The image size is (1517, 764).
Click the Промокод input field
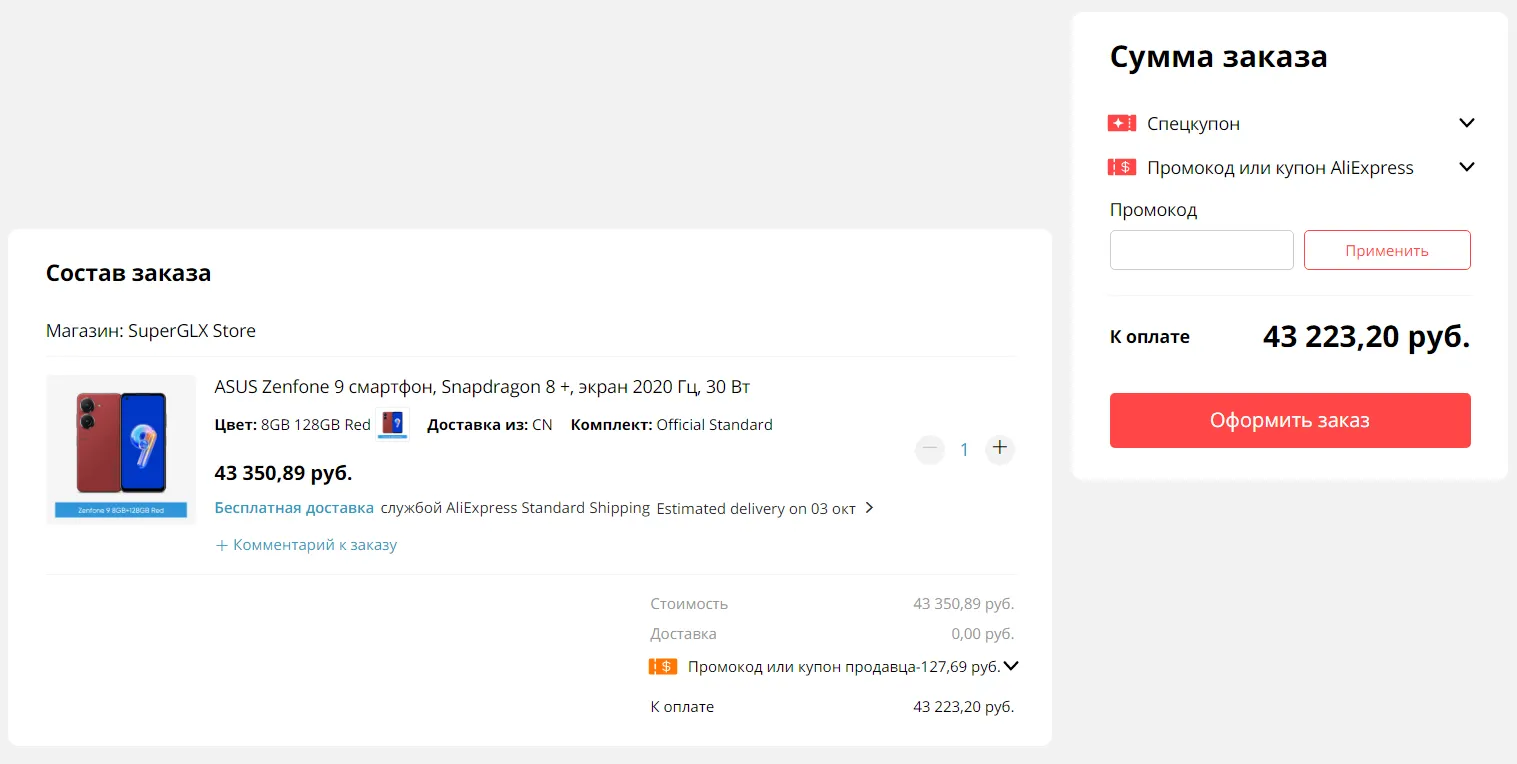(x=1201, y=250)
